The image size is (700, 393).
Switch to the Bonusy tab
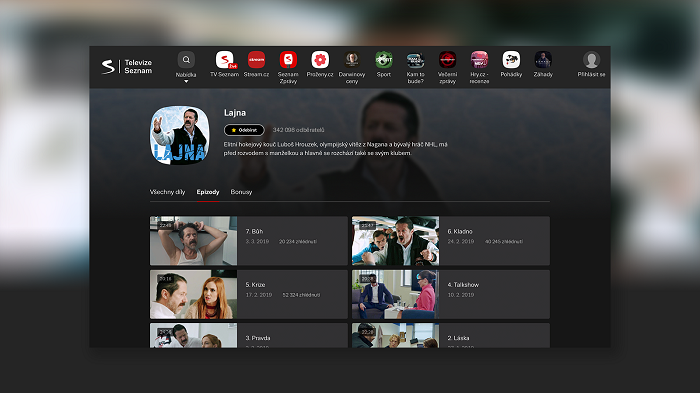click(x=241, y=192)
